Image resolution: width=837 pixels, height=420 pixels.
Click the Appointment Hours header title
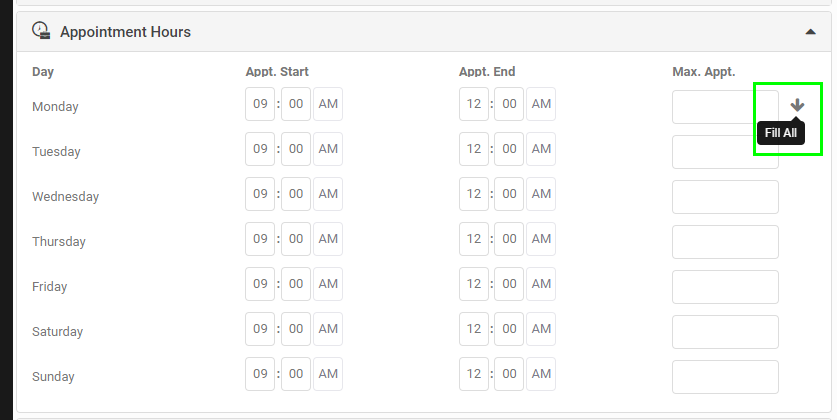[125, 32]
